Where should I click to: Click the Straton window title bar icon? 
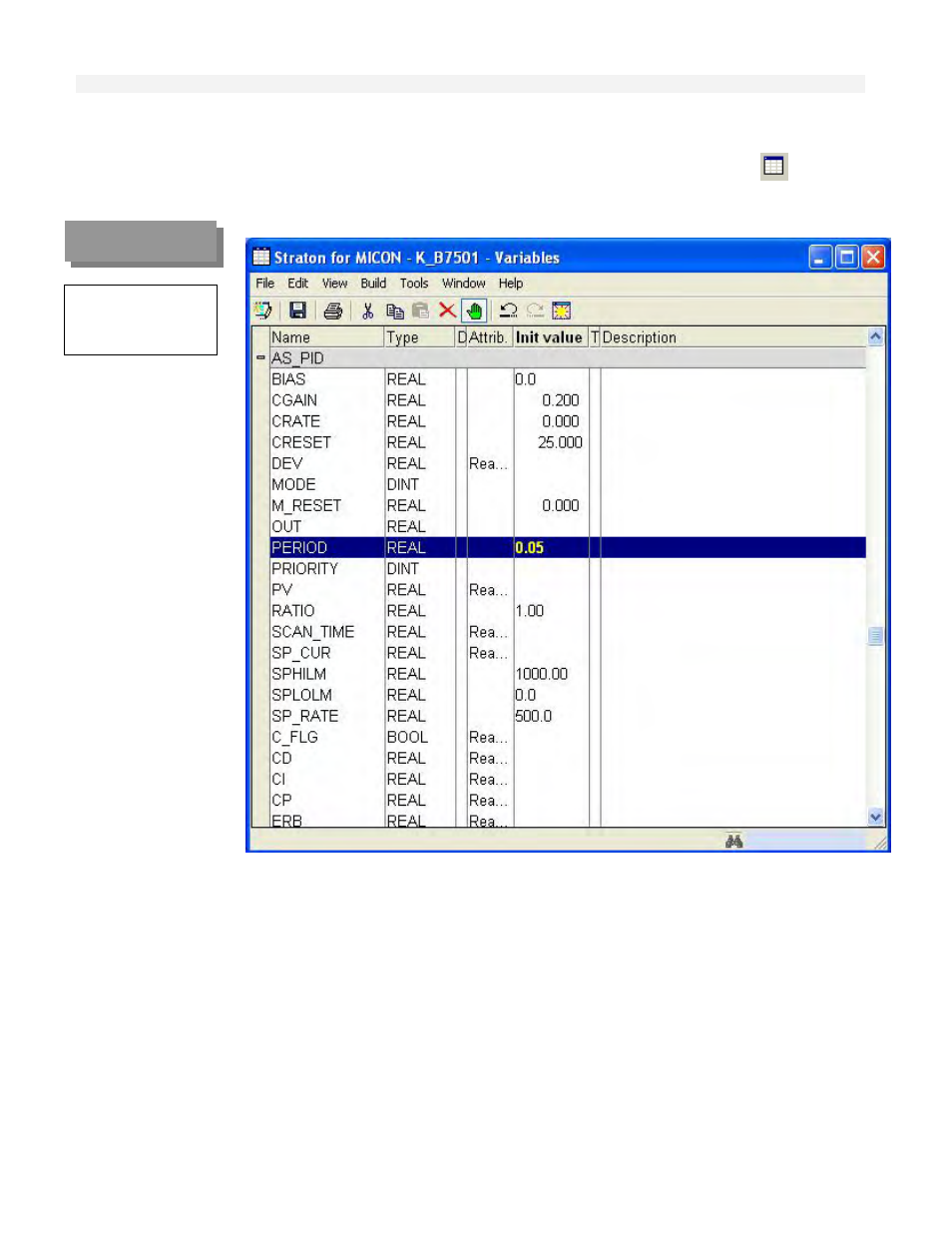coord(261,257)
